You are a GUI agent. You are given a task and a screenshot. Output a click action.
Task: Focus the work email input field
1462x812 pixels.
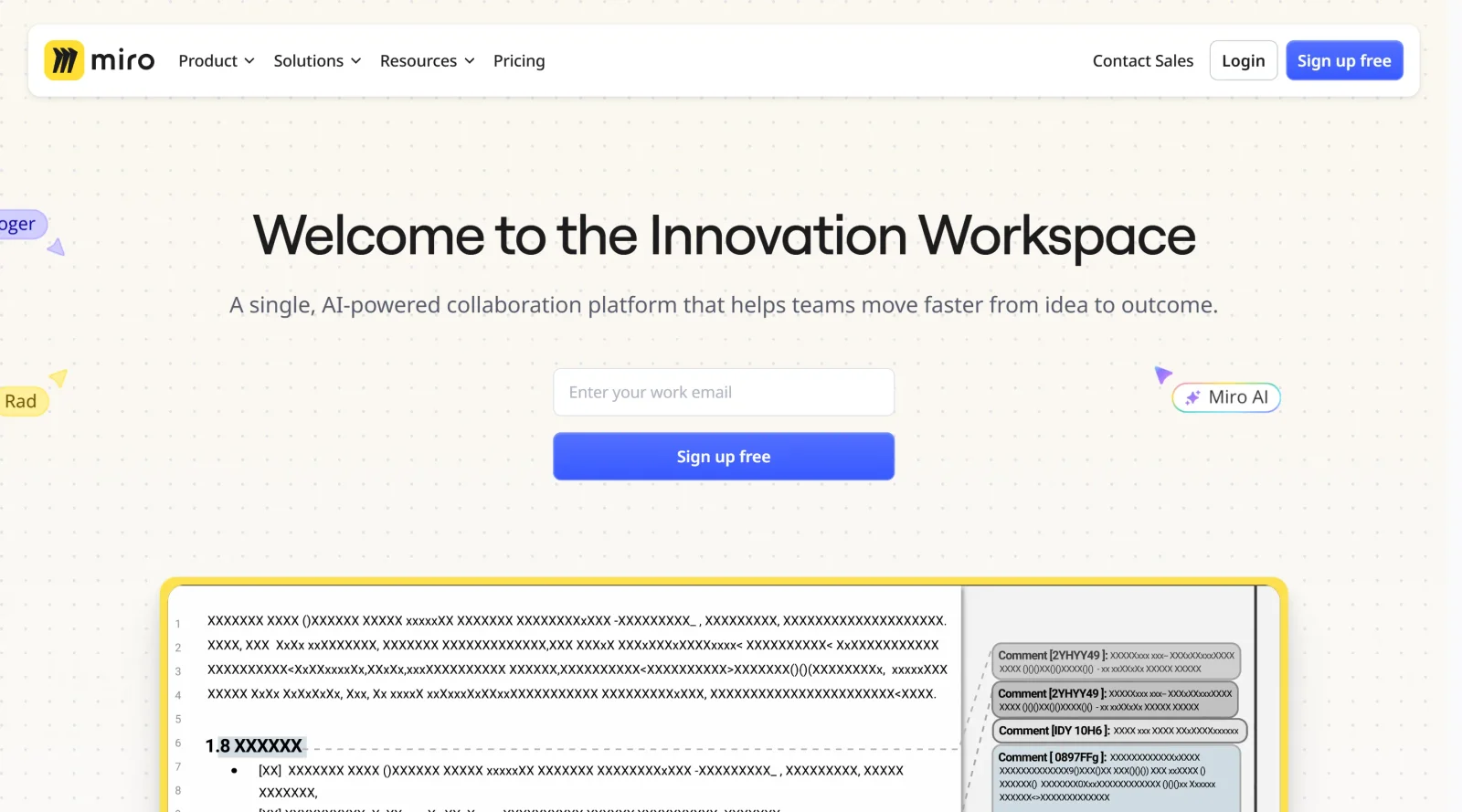[x=724, y=392]
